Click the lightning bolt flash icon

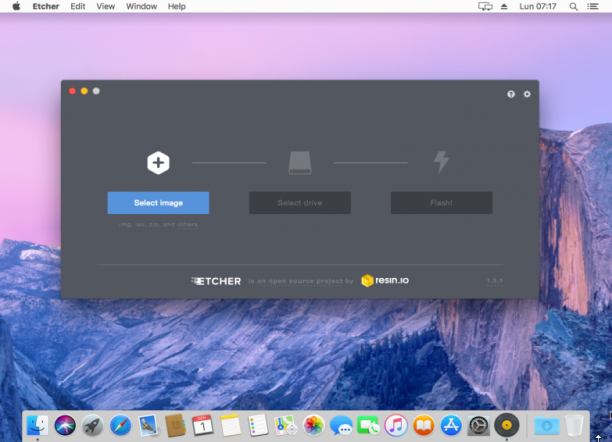[x=441, y=162]
